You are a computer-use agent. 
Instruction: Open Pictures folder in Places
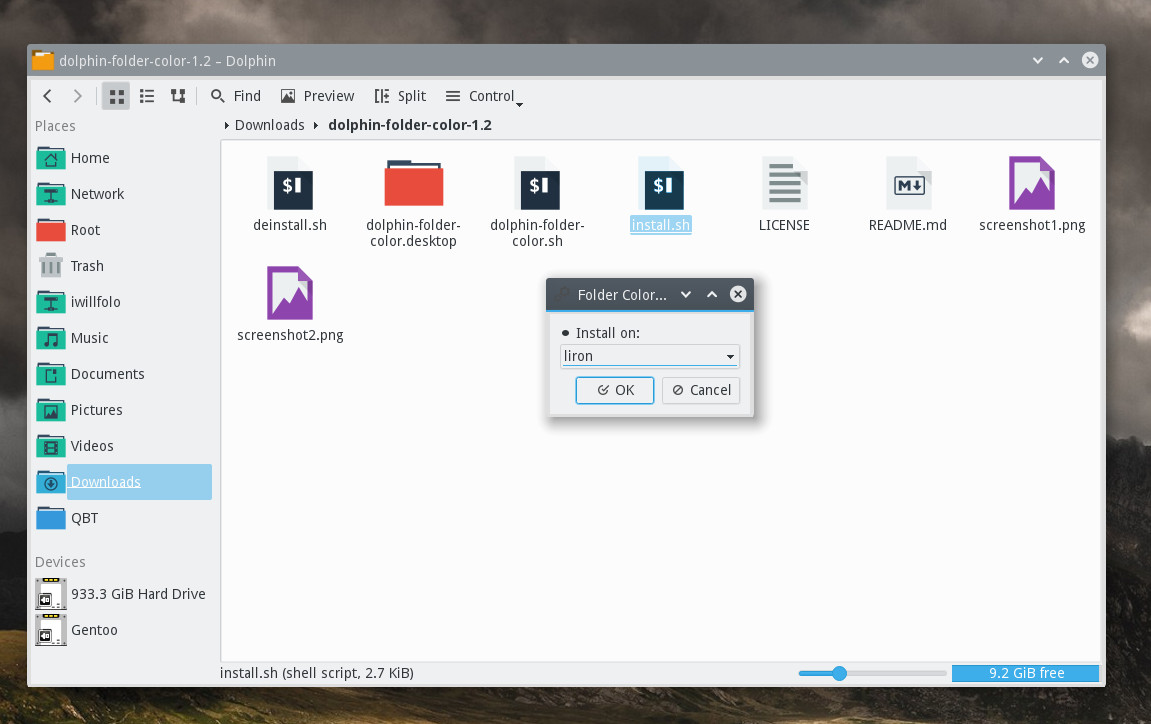(123, 410)
